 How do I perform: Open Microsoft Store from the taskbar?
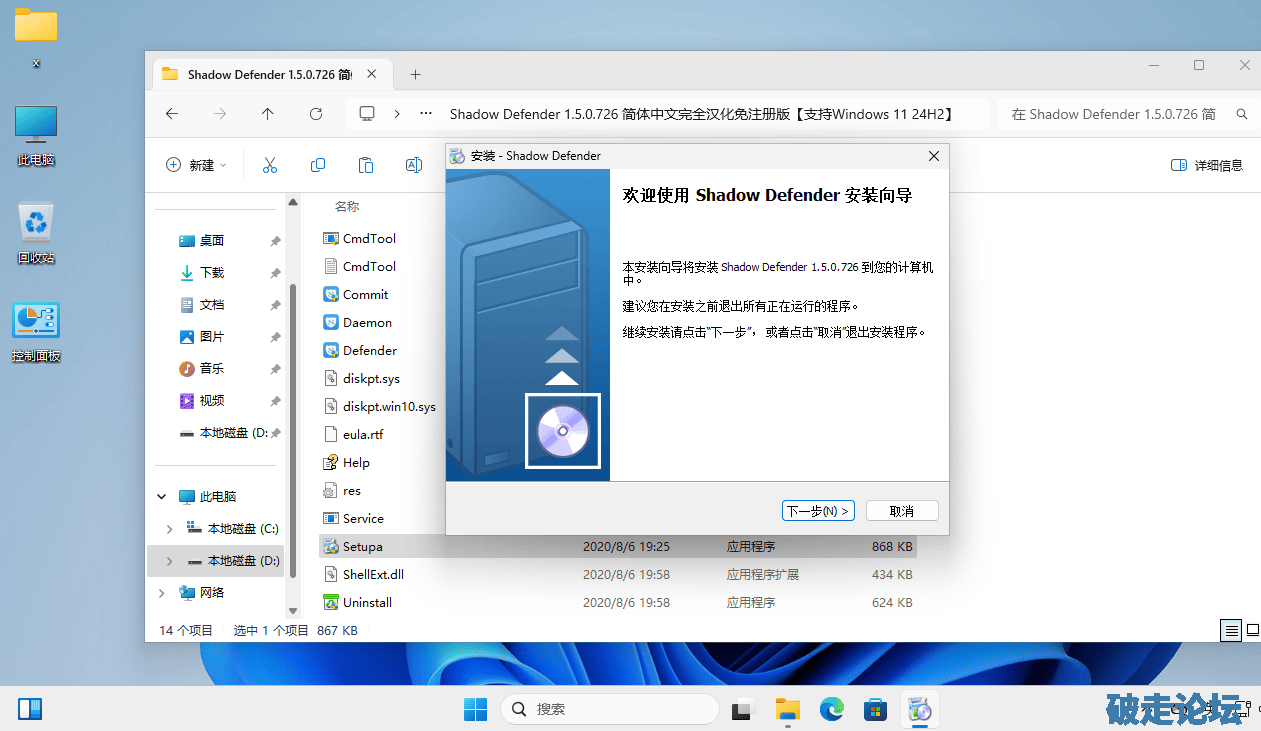(876, 709)
